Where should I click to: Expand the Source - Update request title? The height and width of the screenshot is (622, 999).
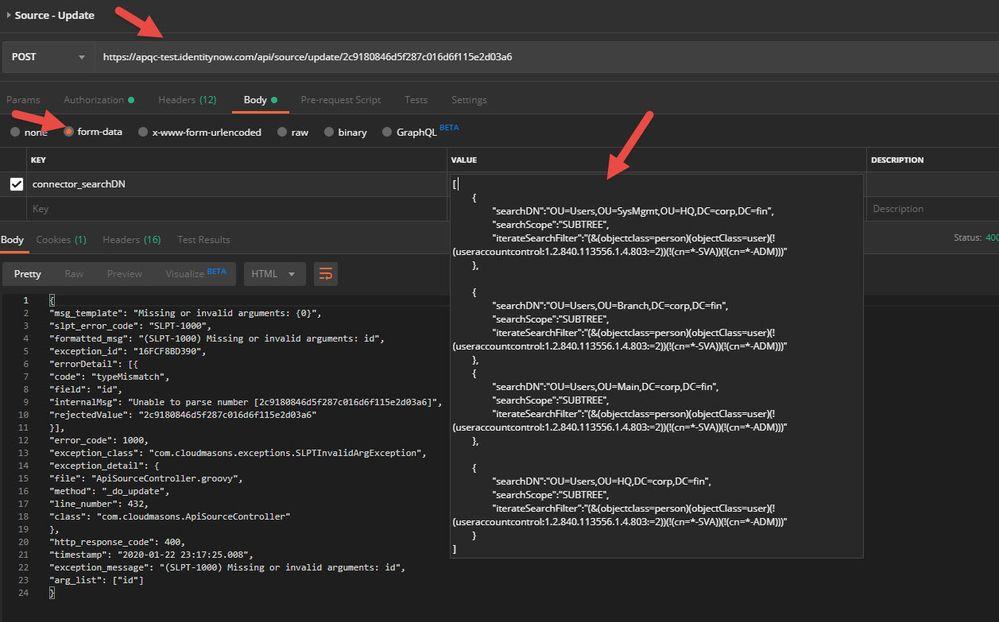pos(9,15)
